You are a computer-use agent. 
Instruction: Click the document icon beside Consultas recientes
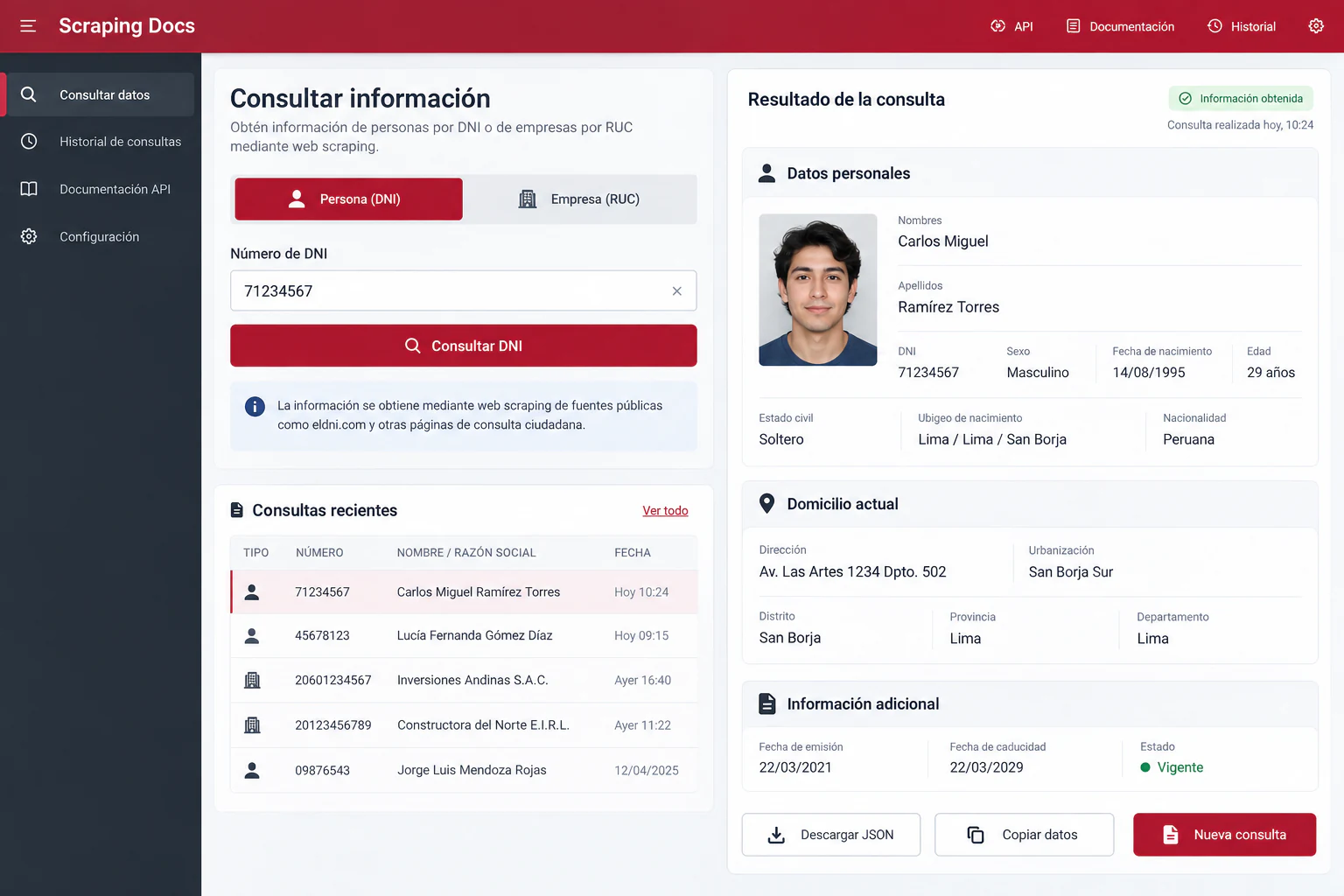coord(236,510)
